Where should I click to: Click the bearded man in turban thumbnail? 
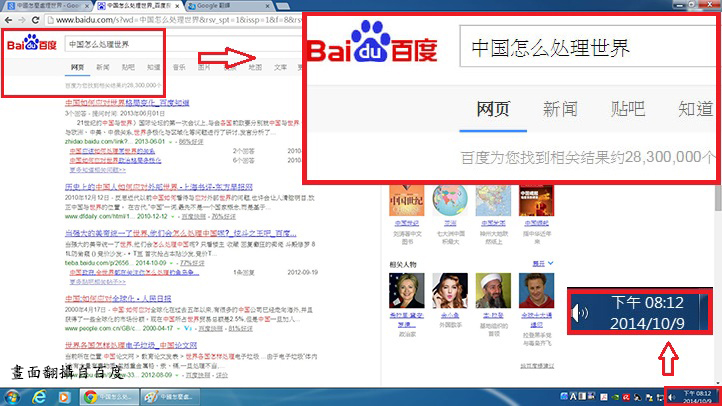click(493, 290)
